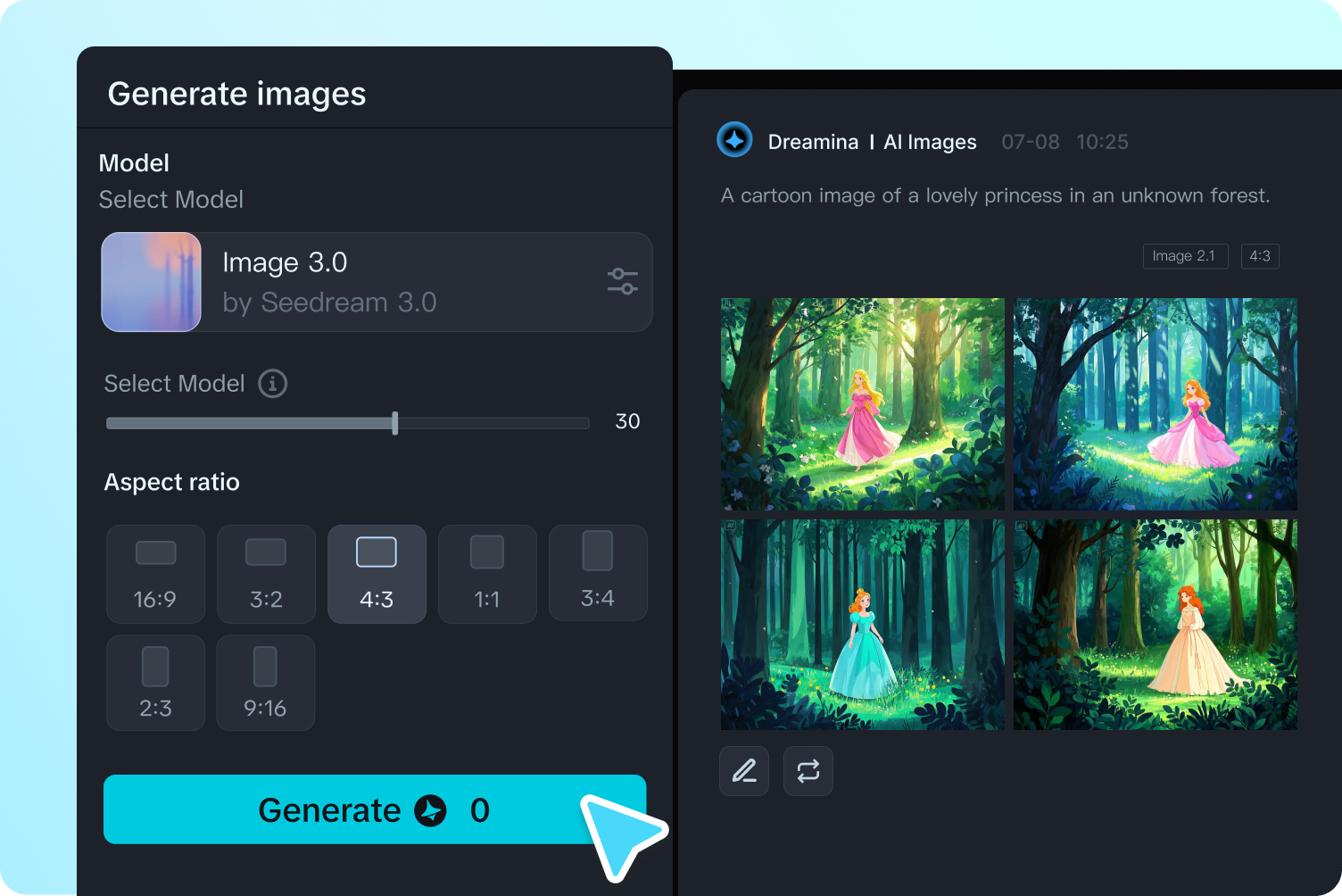
Task: Click the info icon beside Select Model
Action: coord(273,383)
